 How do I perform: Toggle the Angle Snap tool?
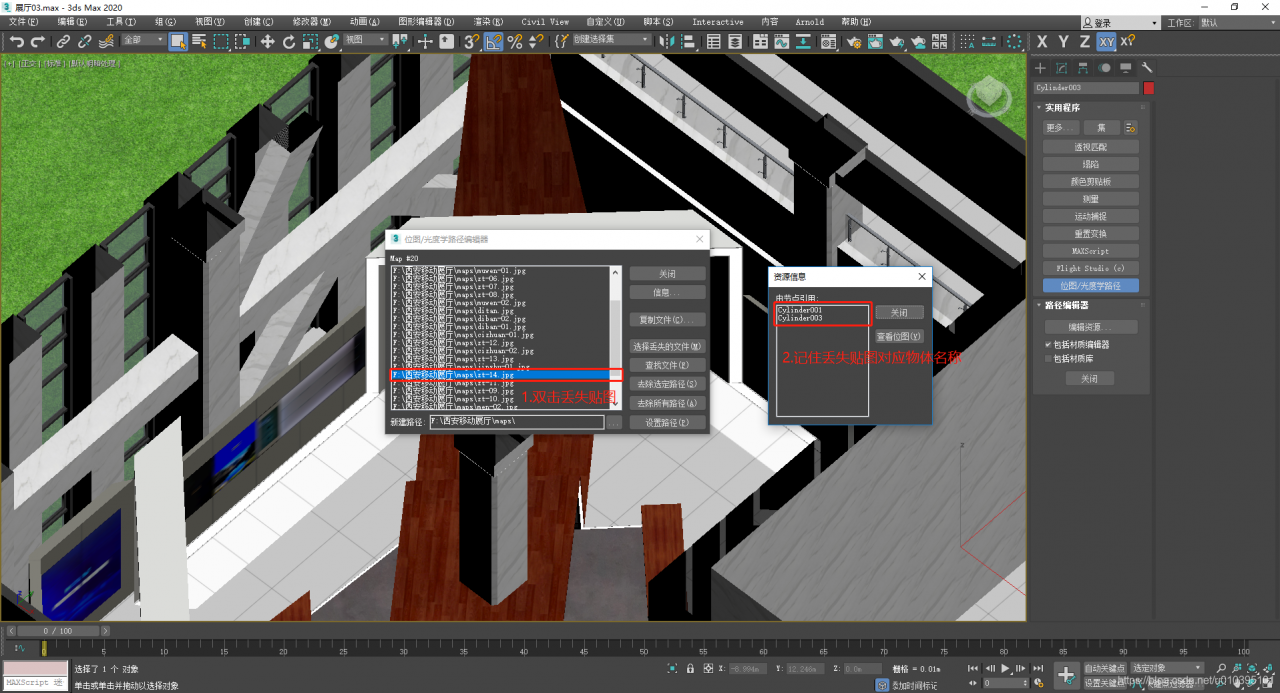pyautogui.click(x=494, y=41)
